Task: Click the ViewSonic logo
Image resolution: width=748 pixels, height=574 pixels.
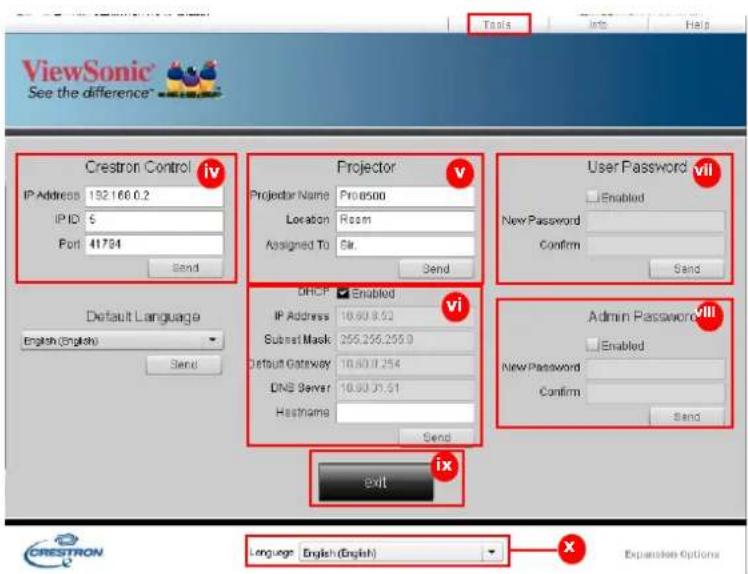Action: pyautogui.click(x=122, y=79)
